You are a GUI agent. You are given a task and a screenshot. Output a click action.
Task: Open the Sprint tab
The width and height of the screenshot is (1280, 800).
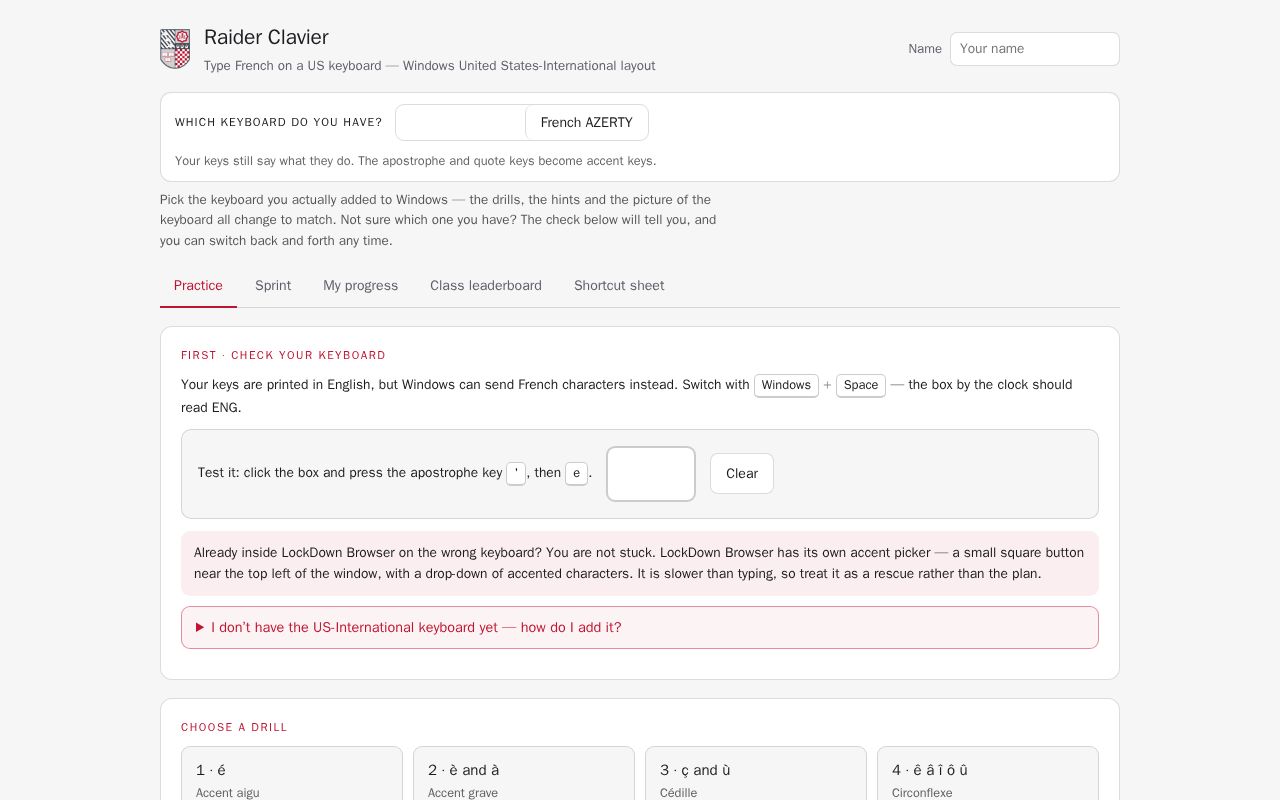coord(273,286)
